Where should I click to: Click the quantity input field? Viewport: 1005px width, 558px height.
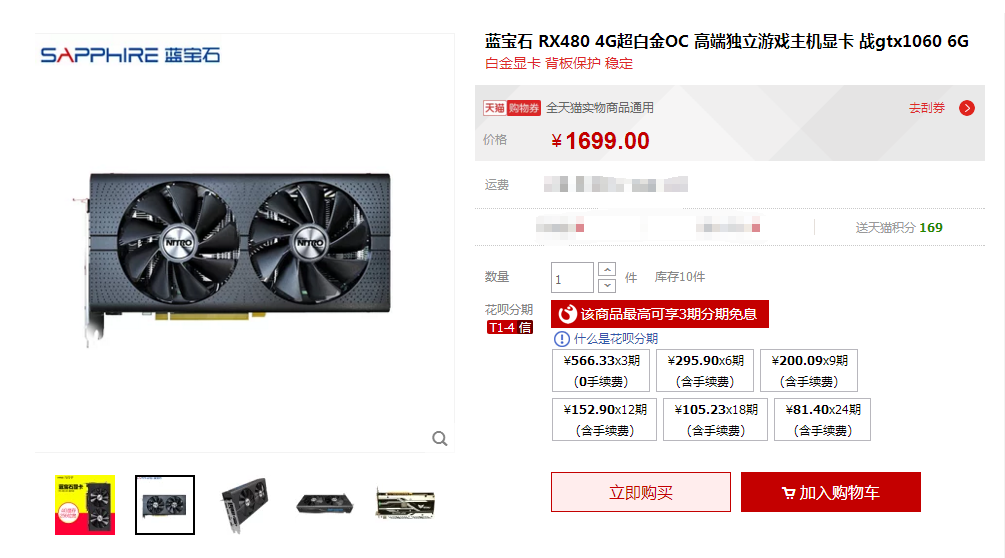tap(572, 278)
